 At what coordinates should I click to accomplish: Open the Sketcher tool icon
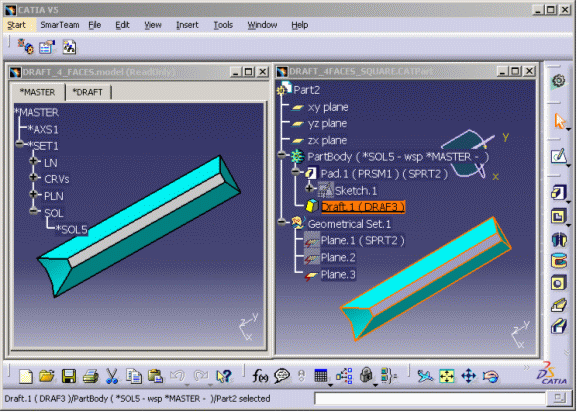(558, 157)
